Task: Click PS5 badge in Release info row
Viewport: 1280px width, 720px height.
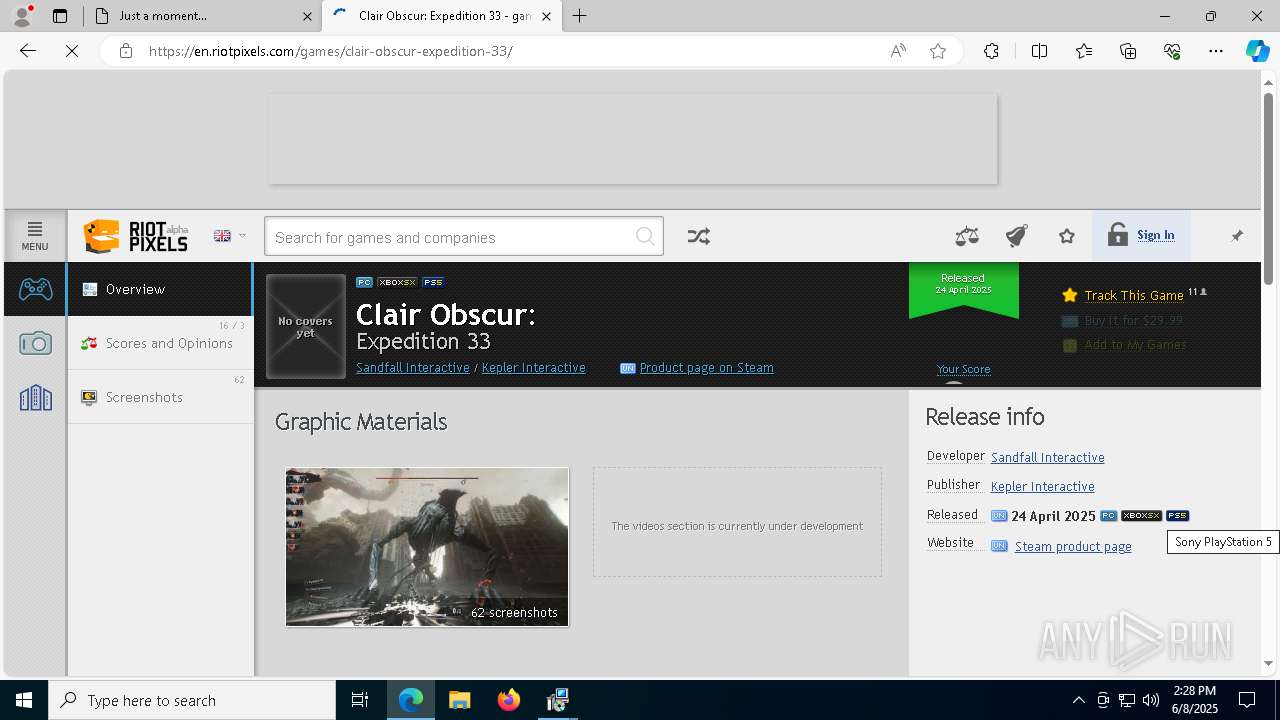Action: (x=1178, y=516)
